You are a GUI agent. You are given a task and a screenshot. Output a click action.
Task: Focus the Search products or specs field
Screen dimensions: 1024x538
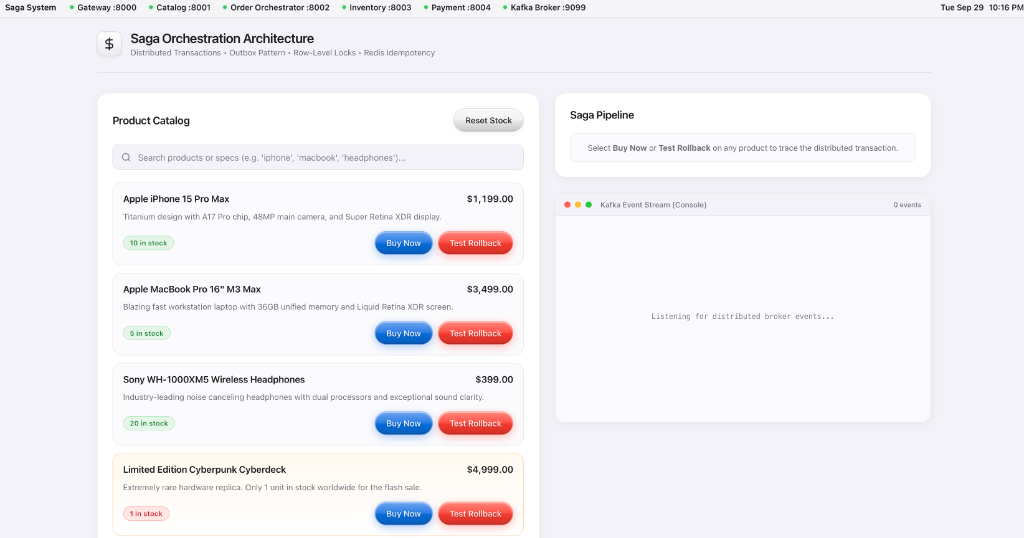click(318, 157)
